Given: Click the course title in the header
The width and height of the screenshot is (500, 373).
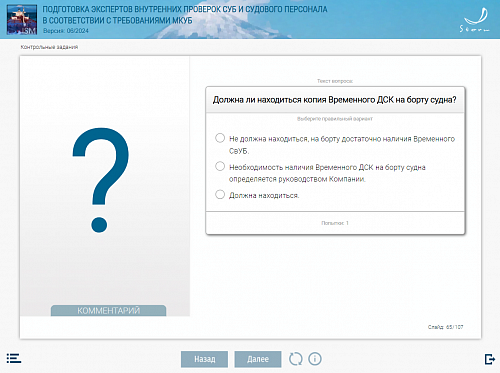Looking at the screenshot, I should (x=185, y=15).
